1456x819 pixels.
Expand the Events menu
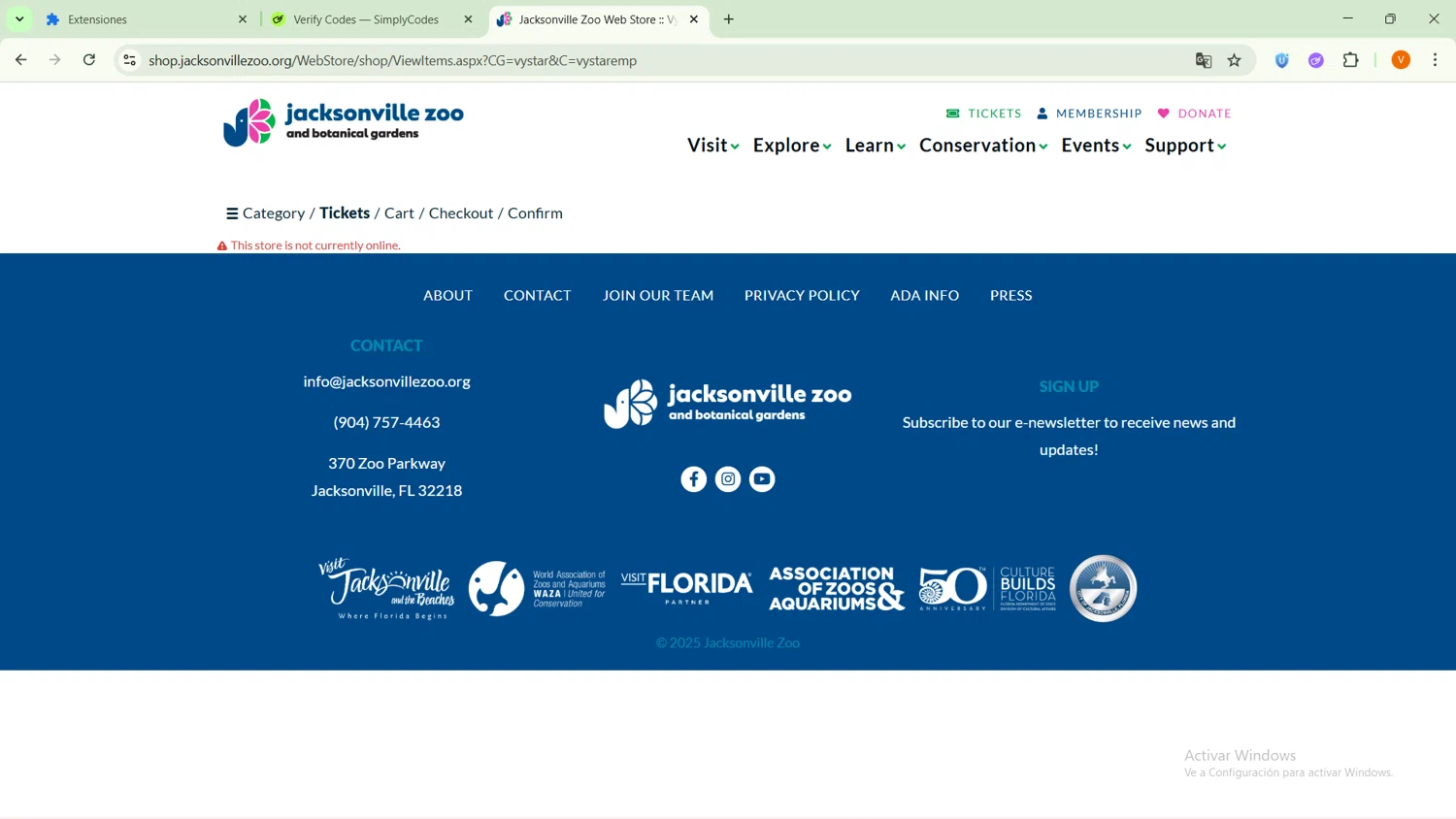1096,146
